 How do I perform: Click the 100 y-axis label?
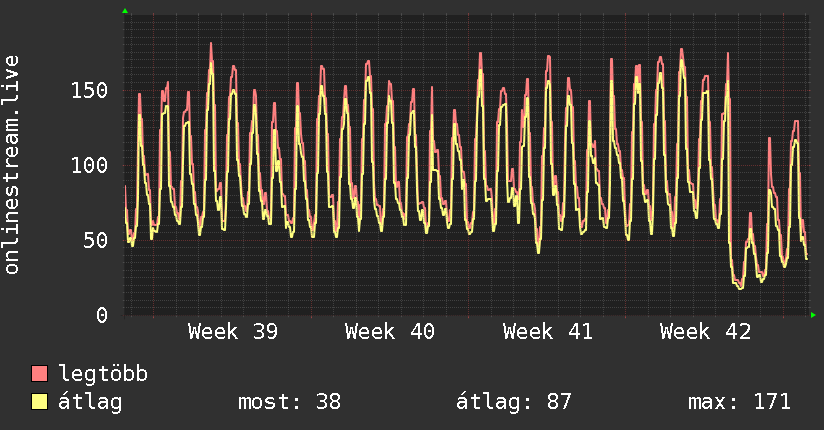pos(89,166)
